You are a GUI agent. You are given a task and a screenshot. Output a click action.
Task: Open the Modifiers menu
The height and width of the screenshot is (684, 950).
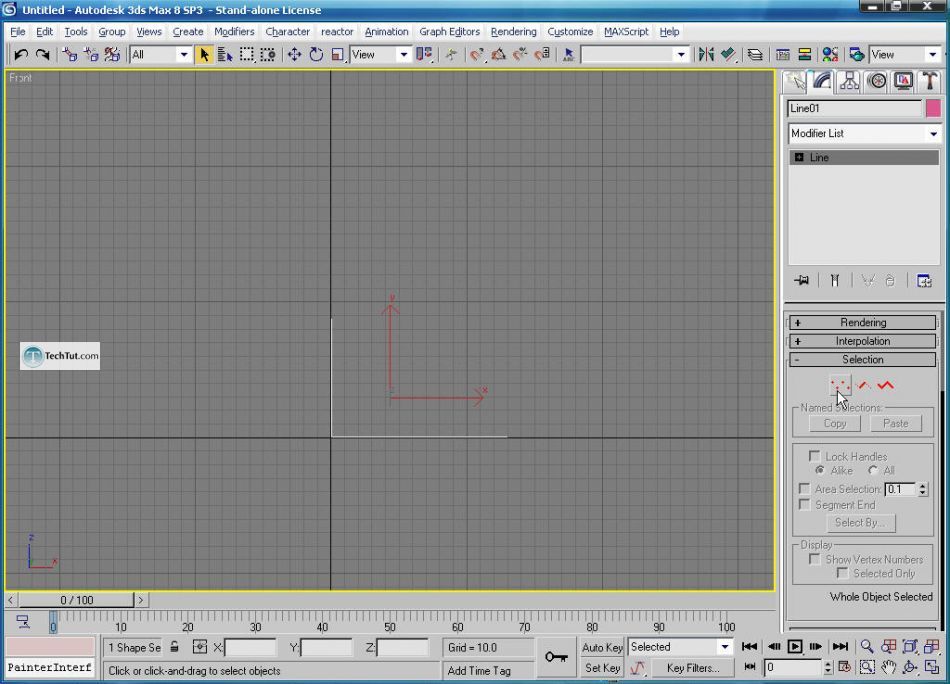234,32
